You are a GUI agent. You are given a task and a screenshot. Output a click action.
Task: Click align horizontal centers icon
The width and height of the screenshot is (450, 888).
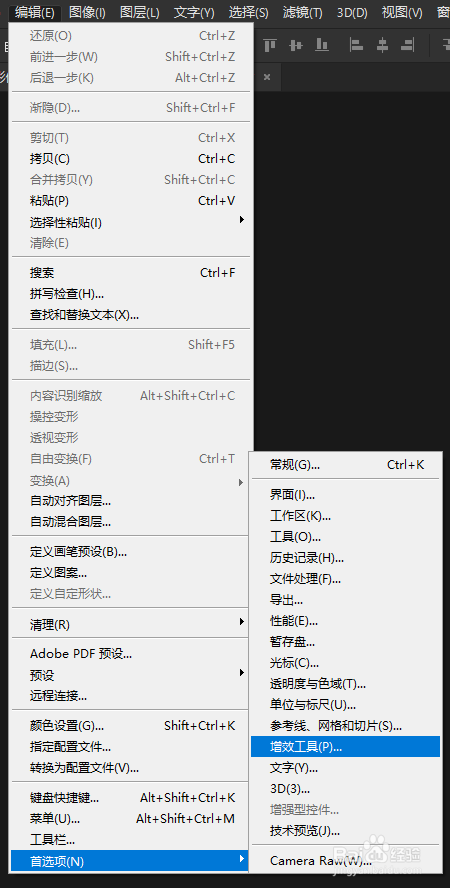[x=382, y=45]
